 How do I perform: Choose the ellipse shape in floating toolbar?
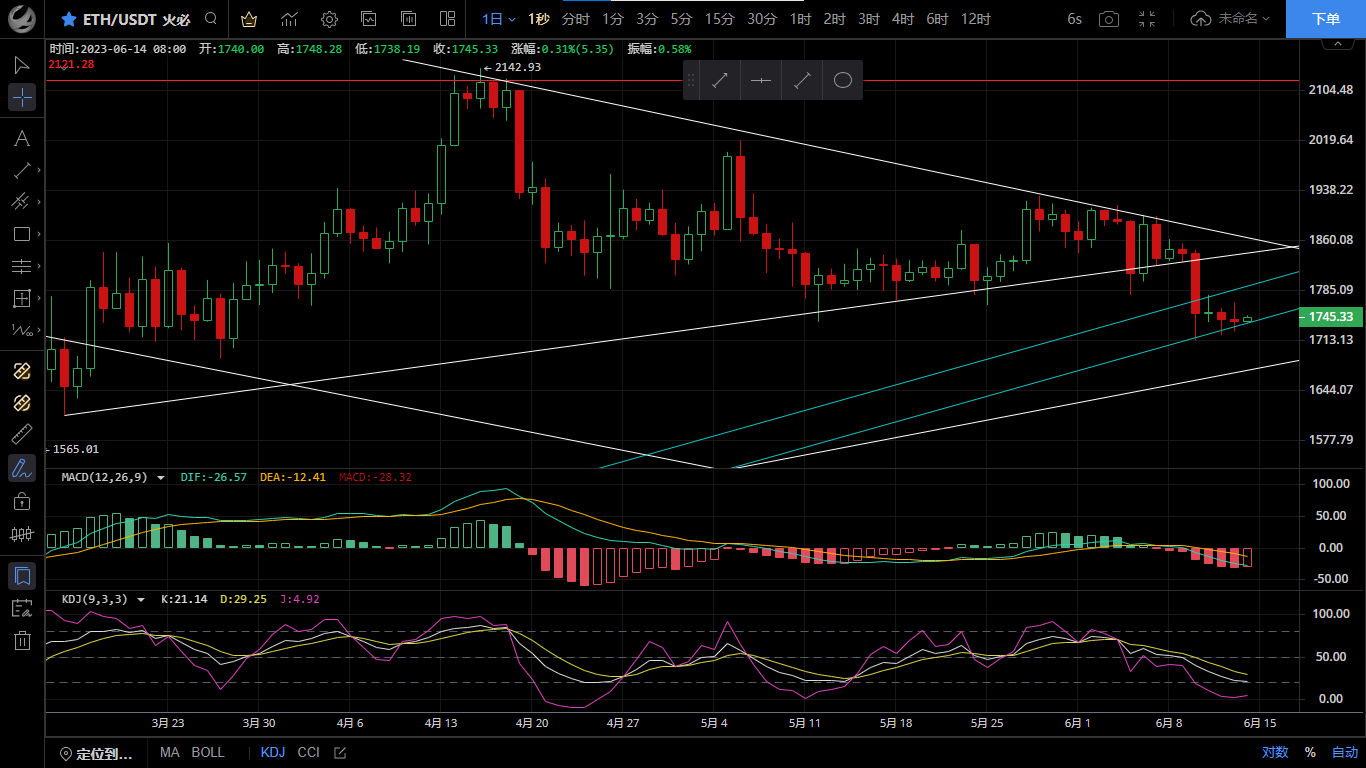pos(842,81)
